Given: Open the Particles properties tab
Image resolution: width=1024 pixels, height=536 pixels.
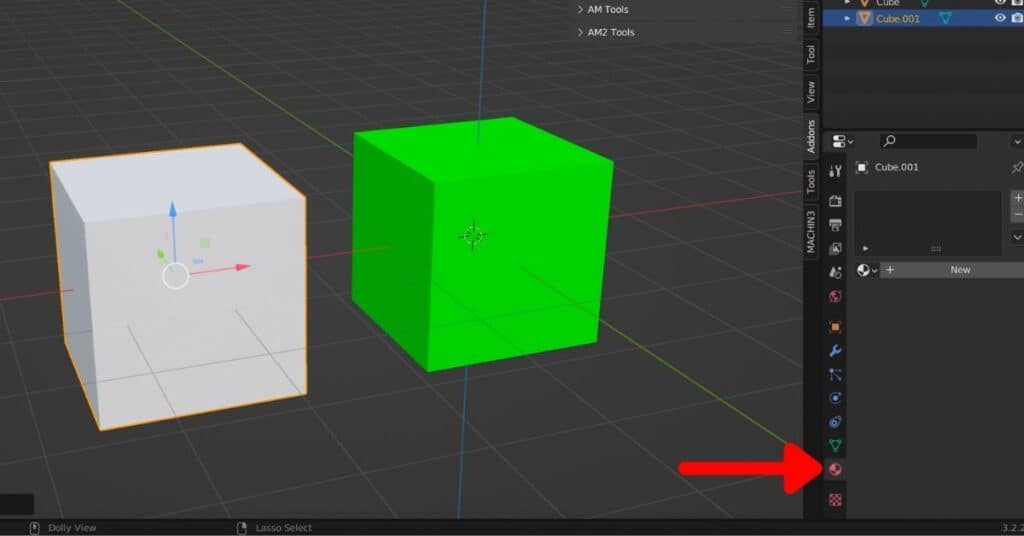Looking at the screenshot, I should (x=836, y=374).
